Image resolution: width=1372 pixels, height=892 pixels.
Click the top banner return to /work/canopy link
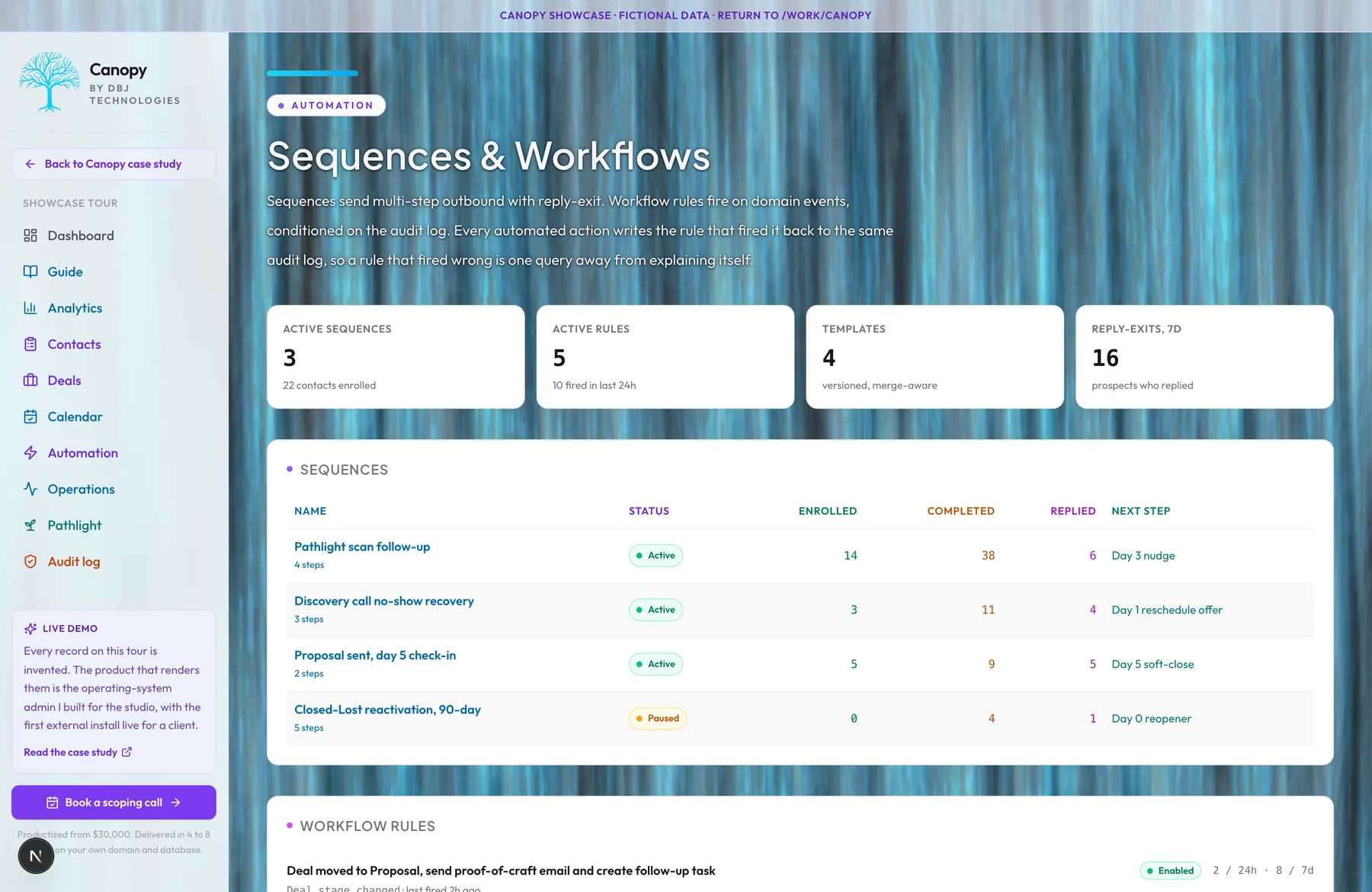click(794, 15)
